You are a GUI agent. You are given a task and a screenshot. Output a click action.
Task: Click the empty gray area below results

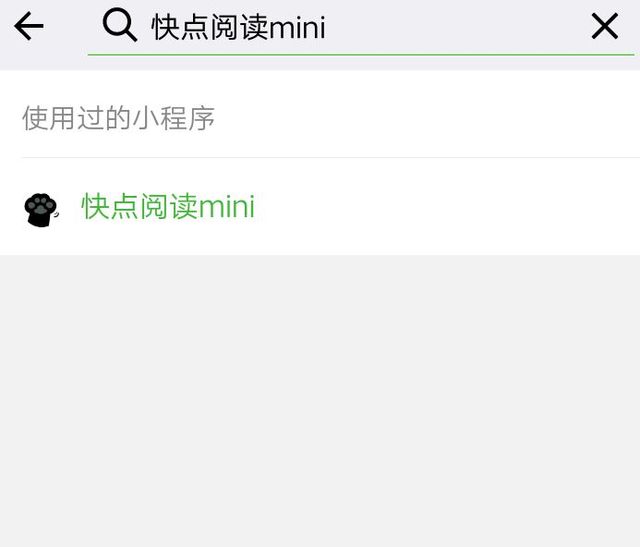(320, 401)
